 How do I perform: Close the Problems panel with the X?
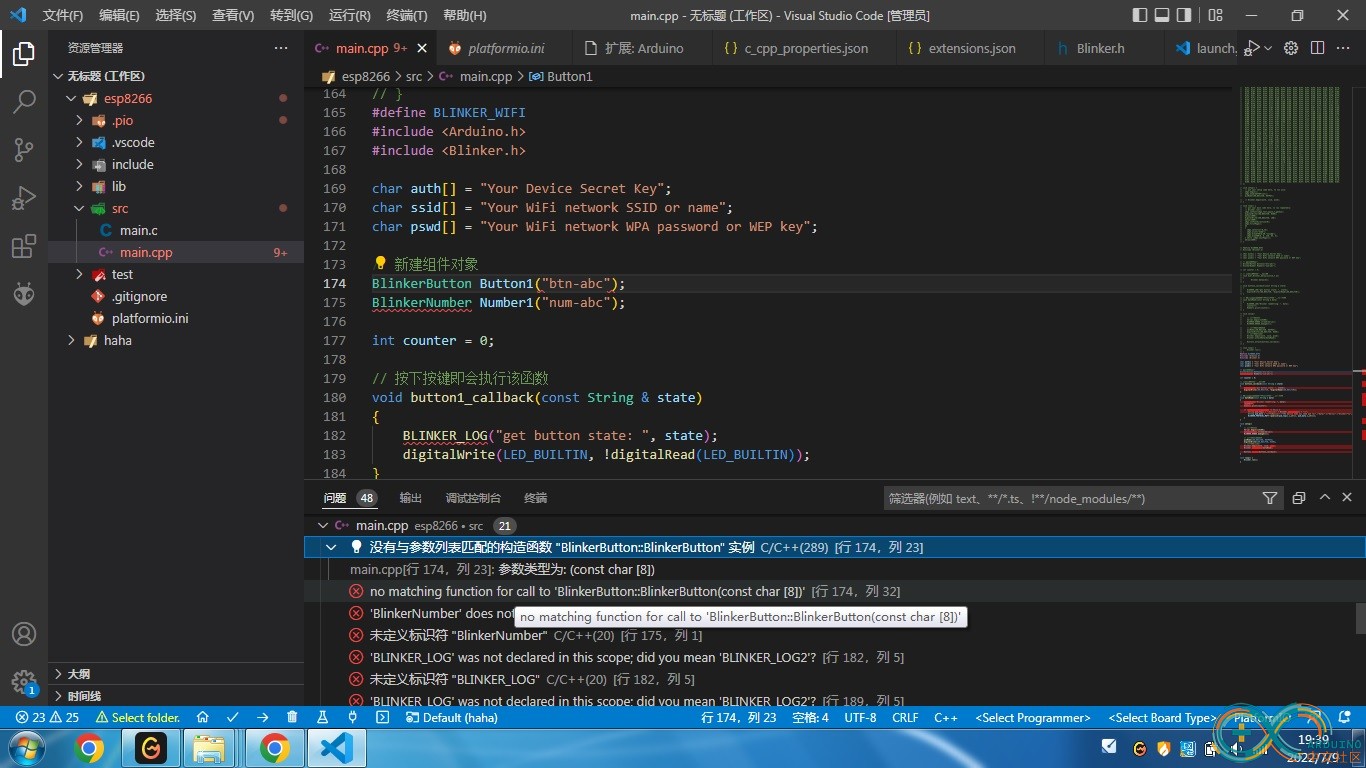point(1347,498)
